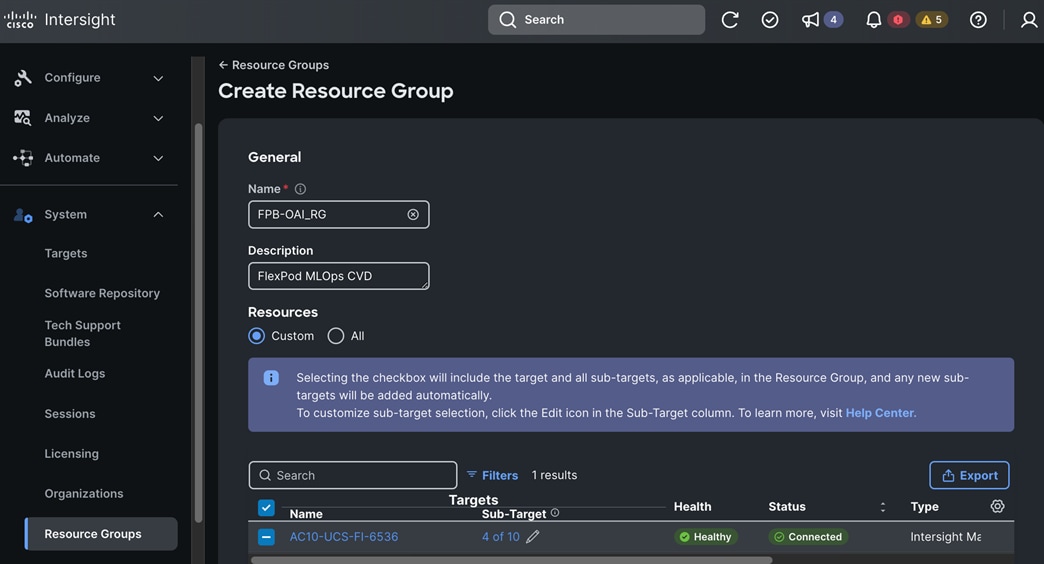The image size is (1044, 564).
Task: Open announcements megaphone icon
Action: (x=810, y=20)
